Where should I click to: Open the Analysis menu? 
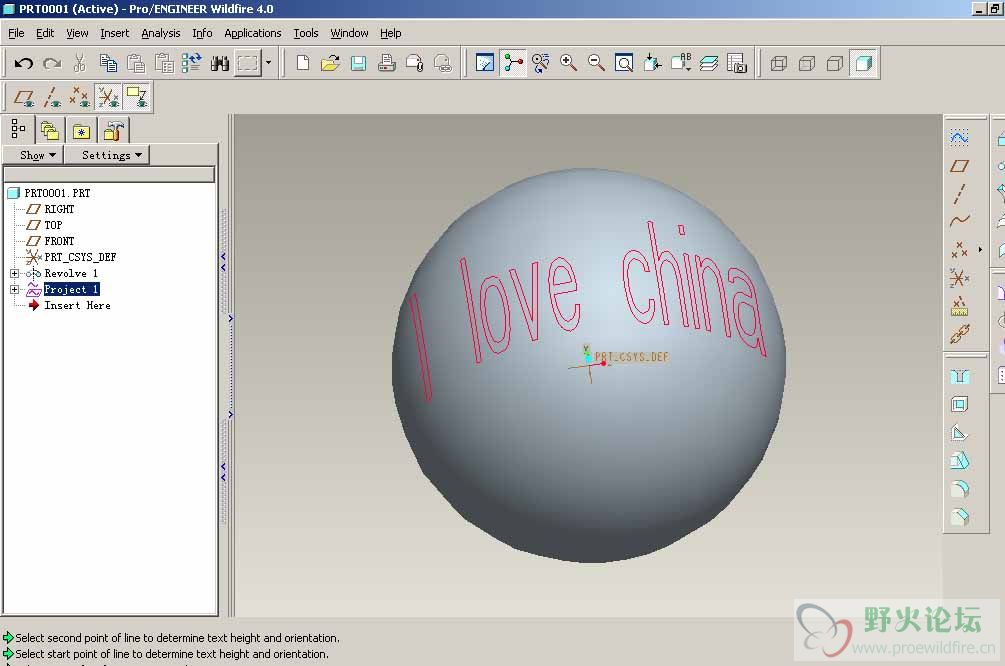click(161, 33)
